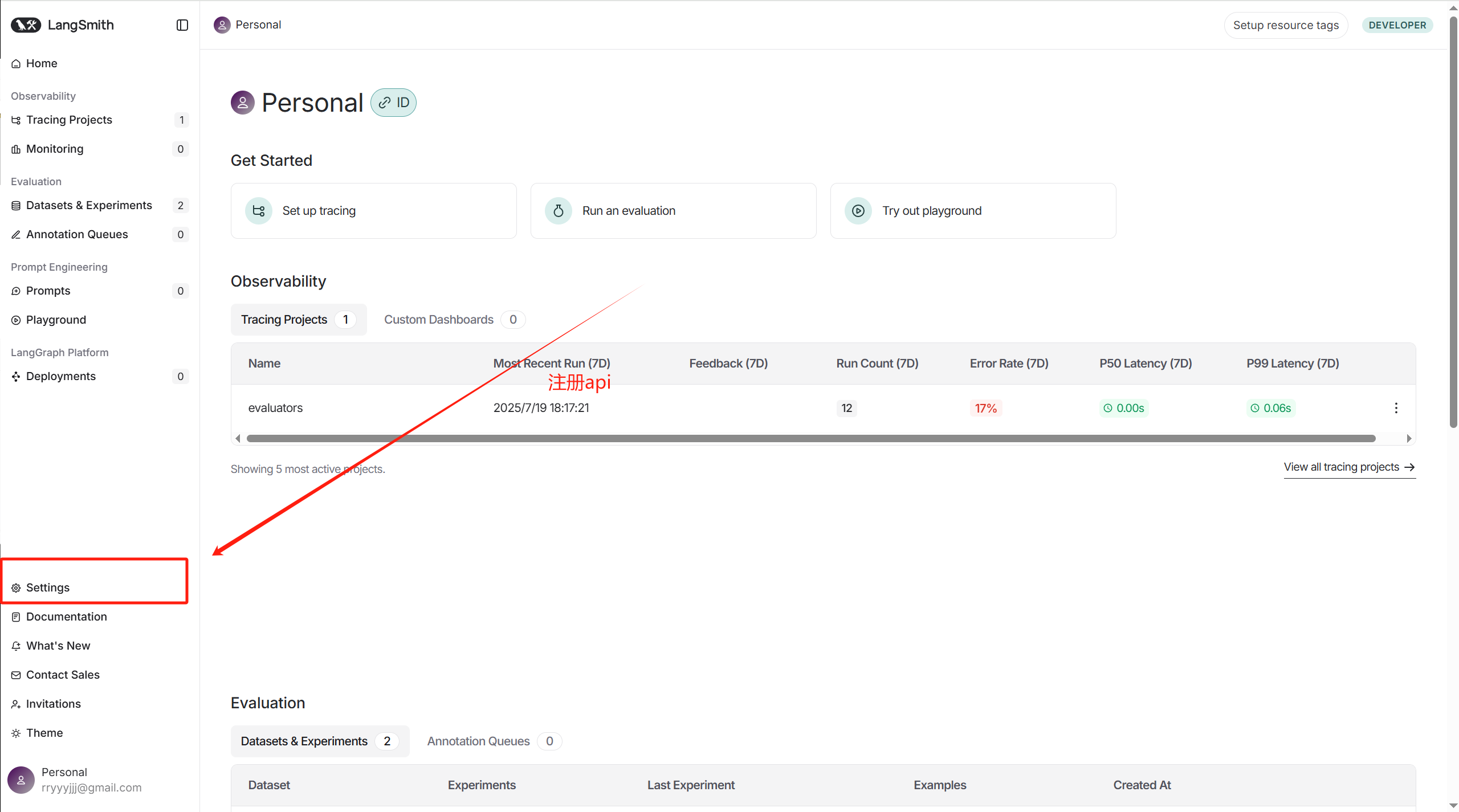This screenshot has height=812, width=1459.
Task: Click the What's New bell icon
Action: [16, 646]
